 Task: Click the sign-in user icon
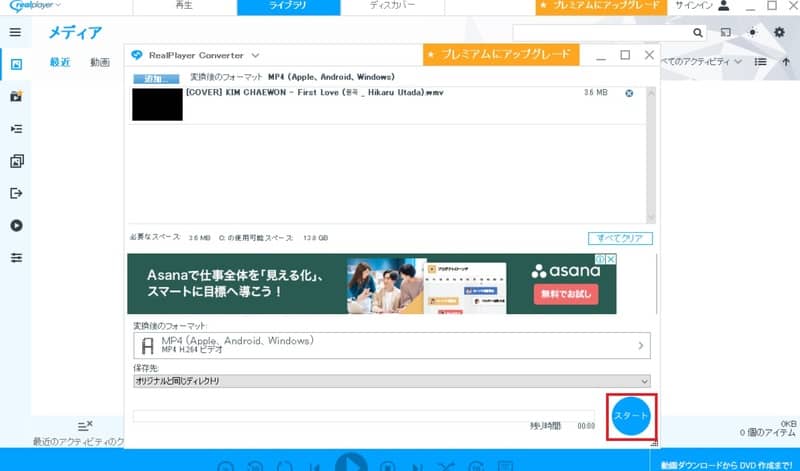[723, 6]
